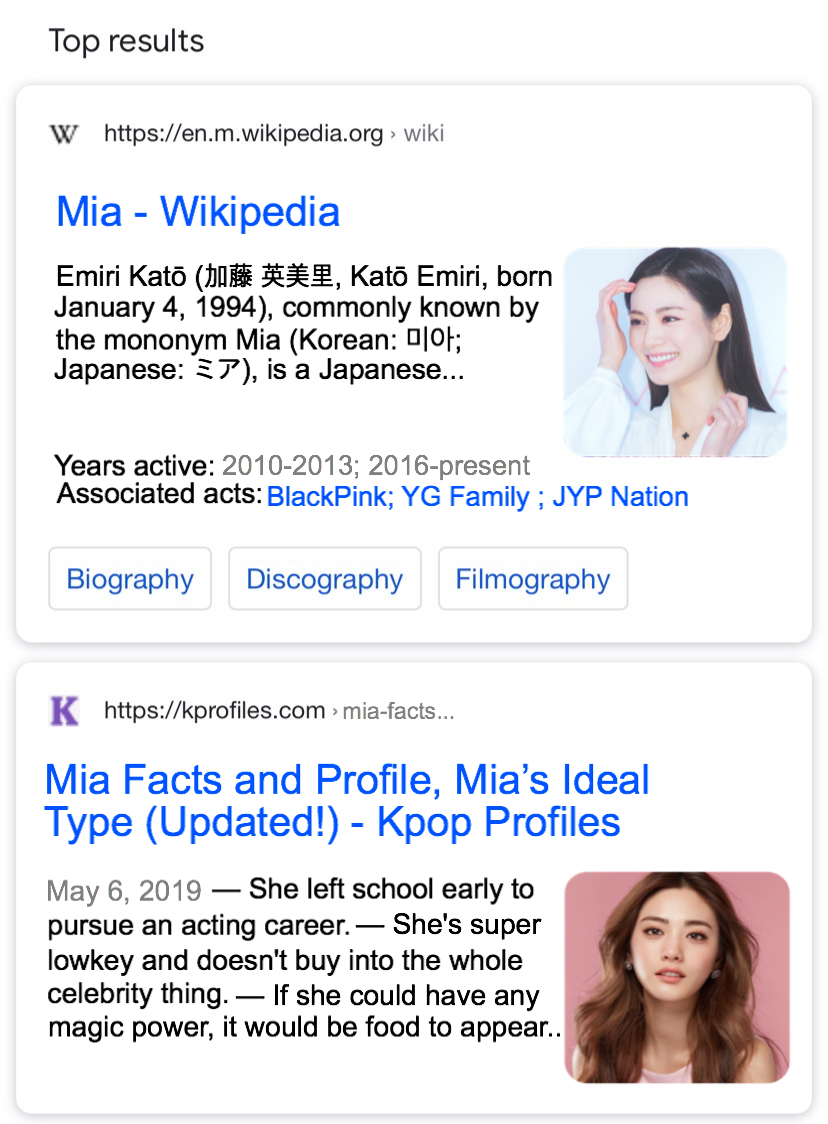
Task: Click the en.m.wikipedia.org URL text
Action: tap(244, 133)
